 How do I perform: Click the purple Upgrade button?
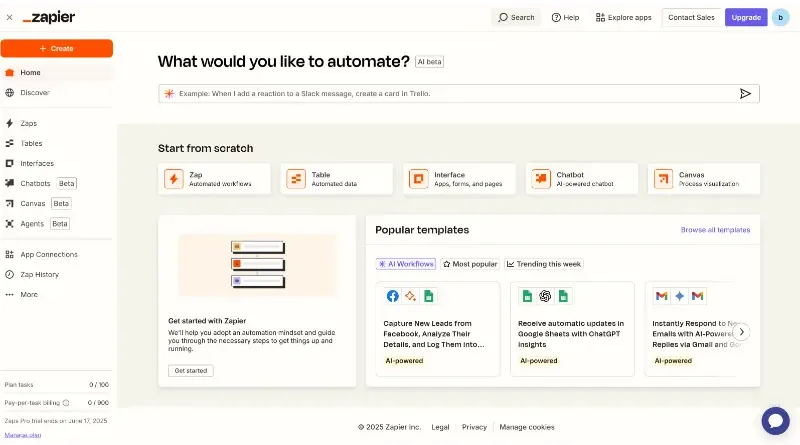746,17
